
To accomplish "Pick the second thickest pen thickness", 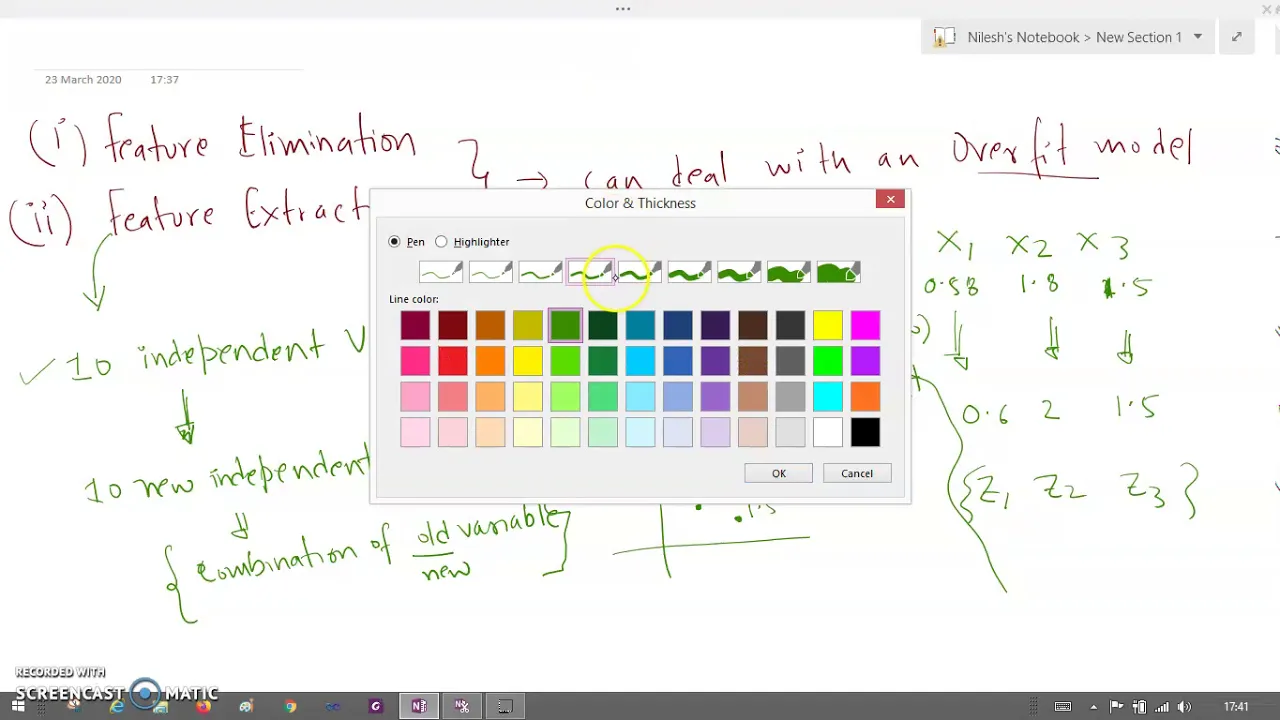I will [789, 272].
